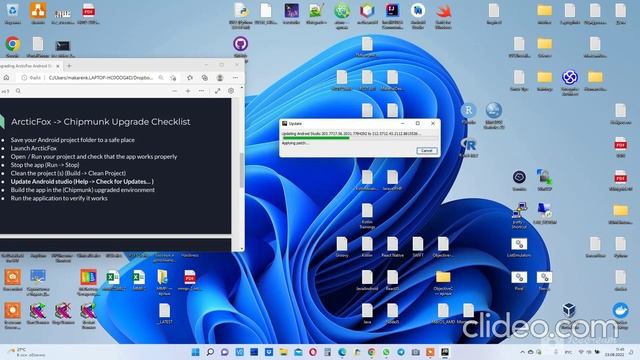
Task: Select the VirtualBox desktop icon
Action: [569, 315]
